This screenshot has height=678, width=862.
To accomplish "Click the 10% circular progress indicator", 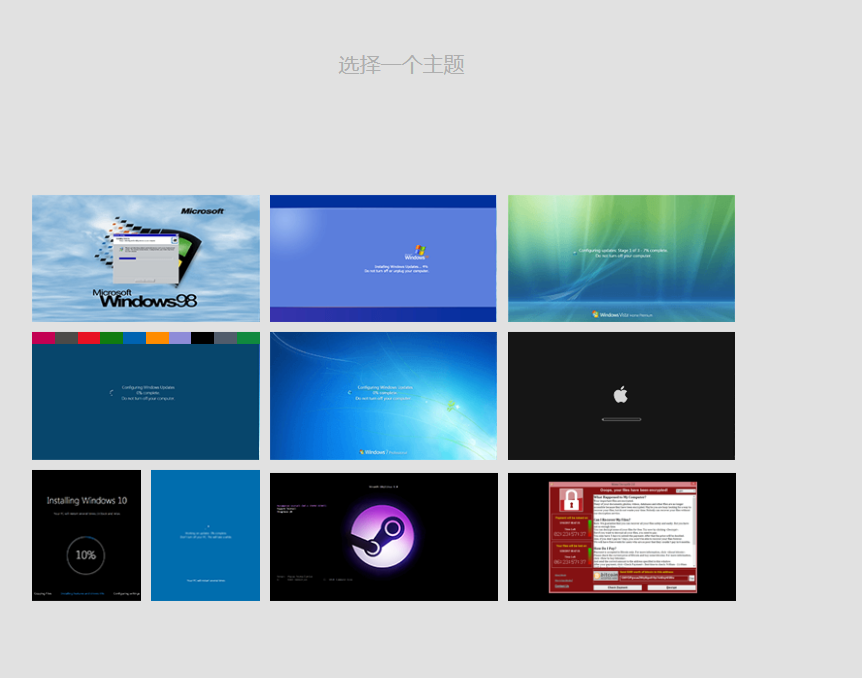I will click(85, 554).
